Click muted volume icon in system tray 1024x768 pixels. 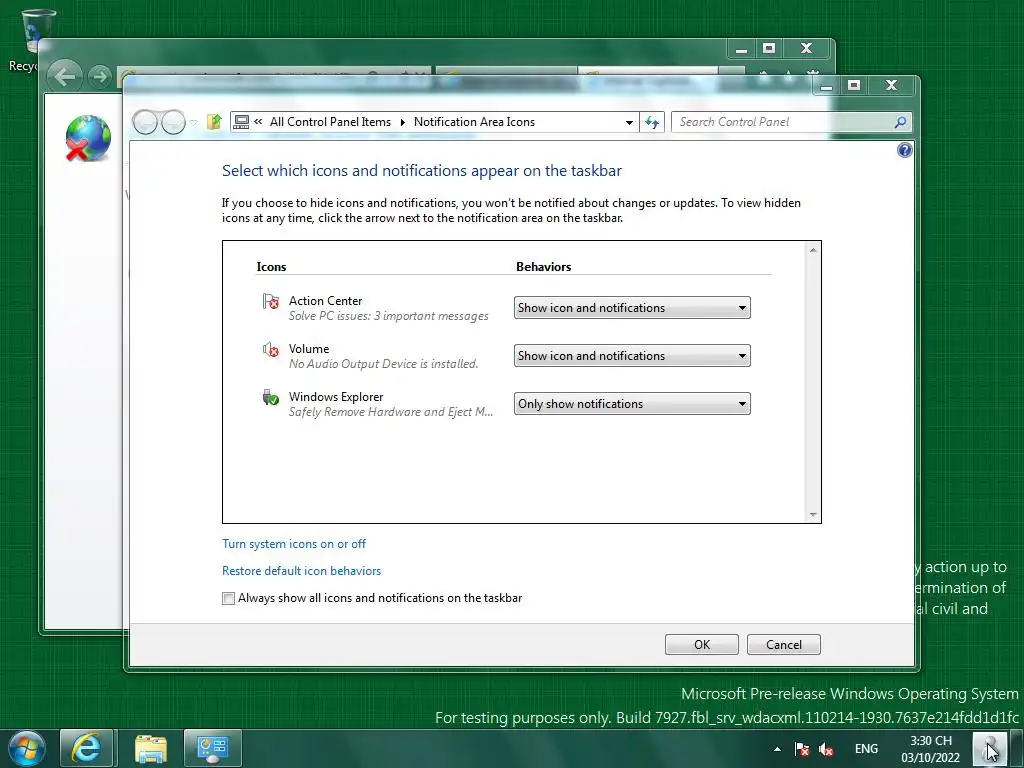pos(826,749)
